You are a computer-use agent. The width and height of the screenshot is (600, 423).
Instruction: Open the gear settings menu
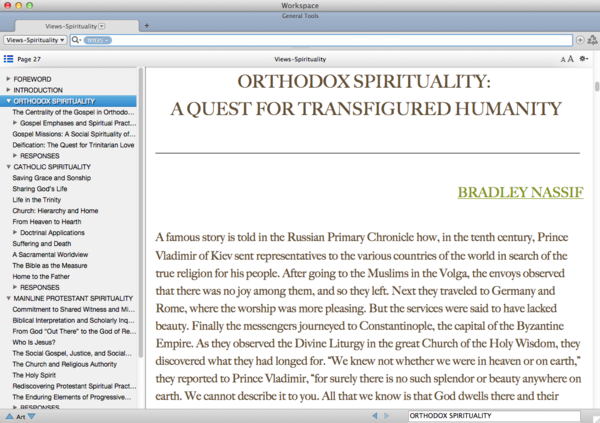pos(584,60)
